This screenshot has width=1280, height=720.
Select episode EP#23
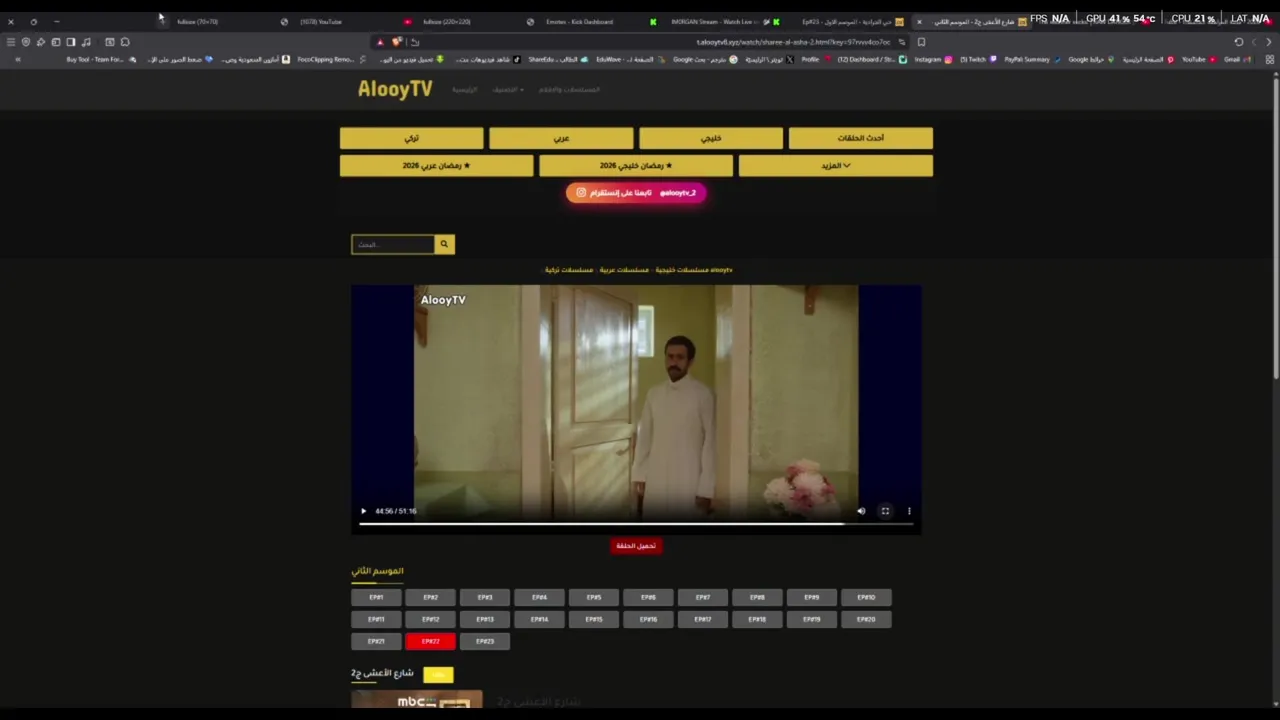click(485, 642)
